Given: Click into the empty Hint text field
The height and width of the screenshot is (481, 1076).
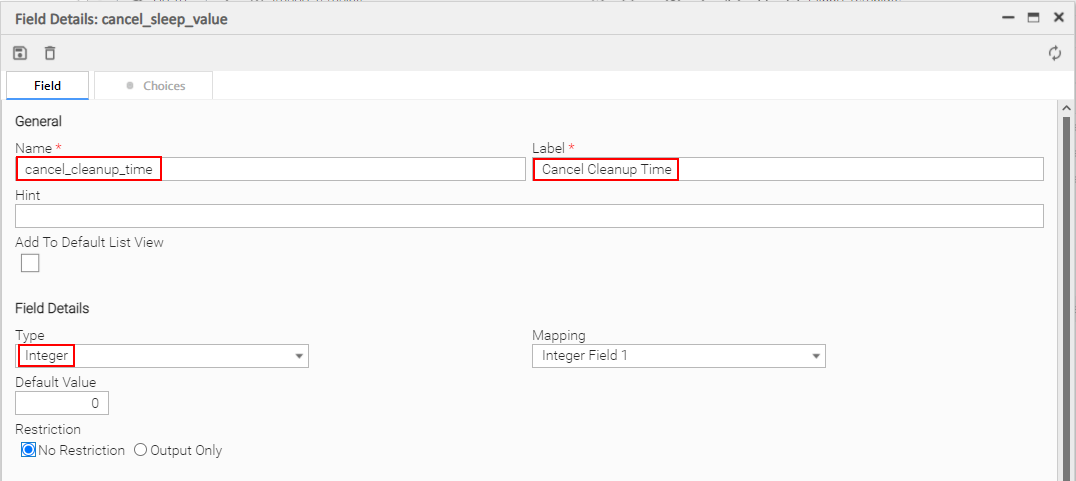Looking at the screenshot, I should point(529,216).
